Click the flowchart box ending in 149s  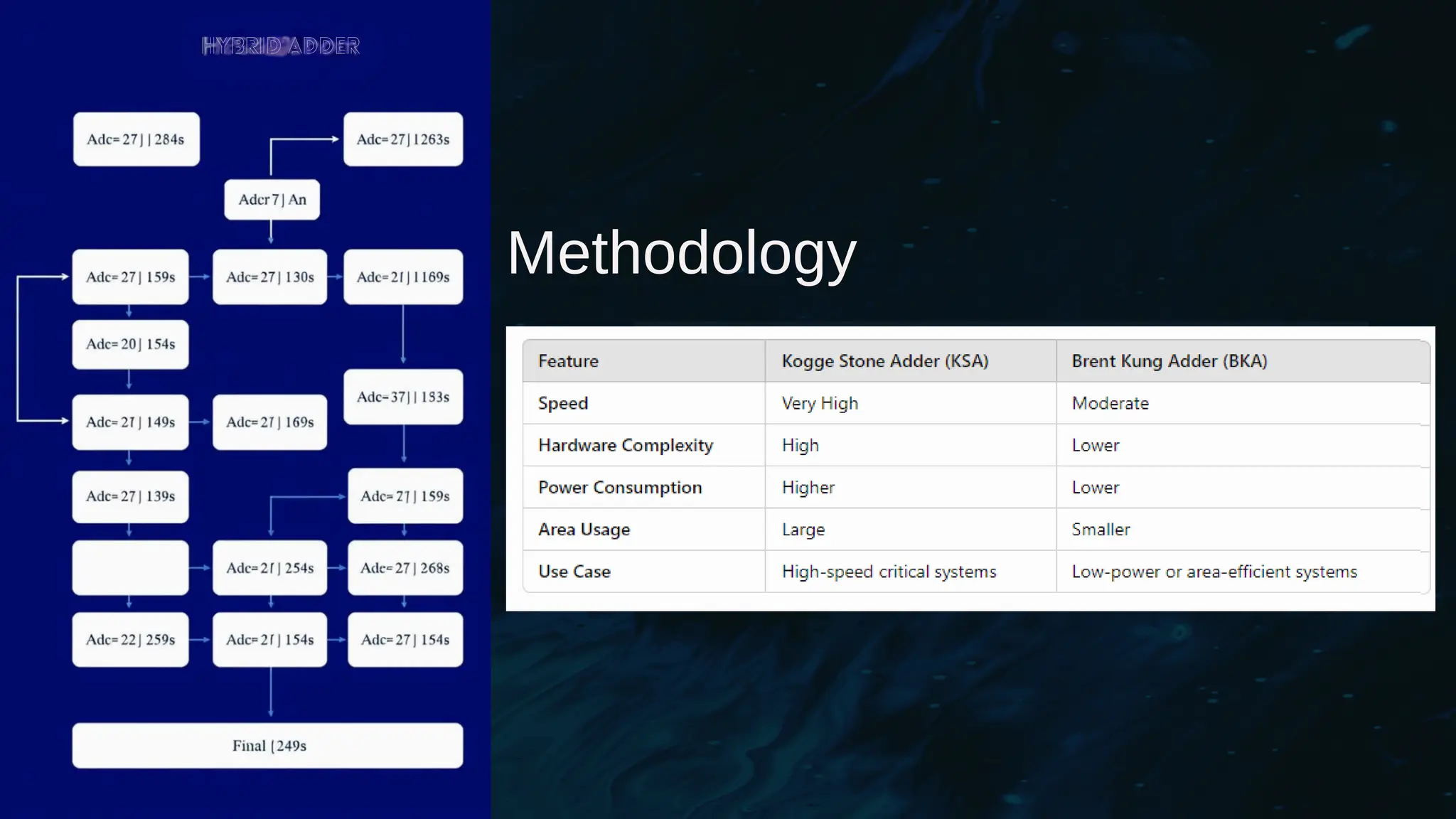click(131, 422)
